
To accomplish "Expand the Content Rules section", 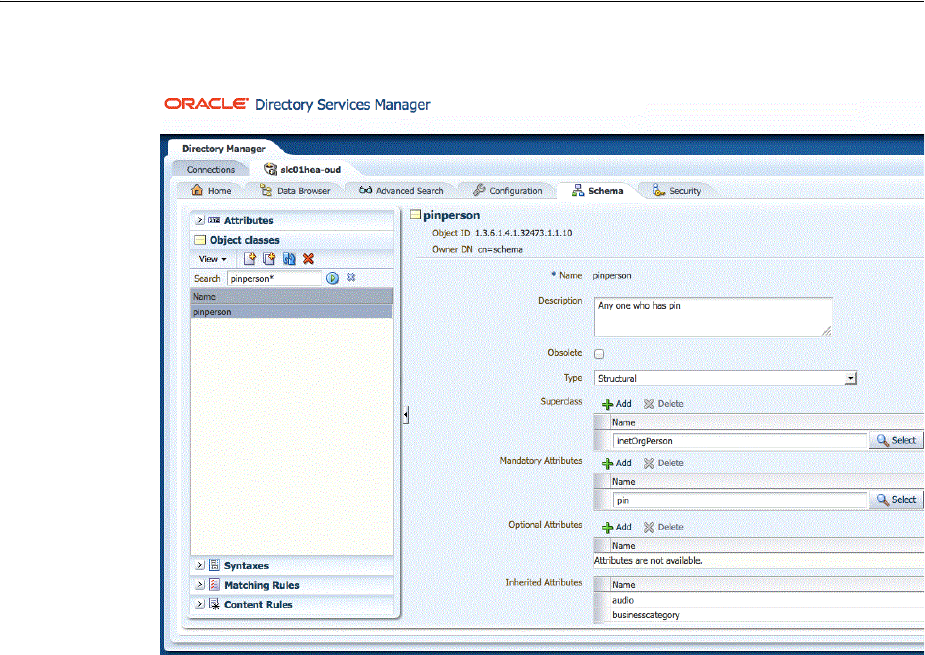I will (x=200, y=604).
